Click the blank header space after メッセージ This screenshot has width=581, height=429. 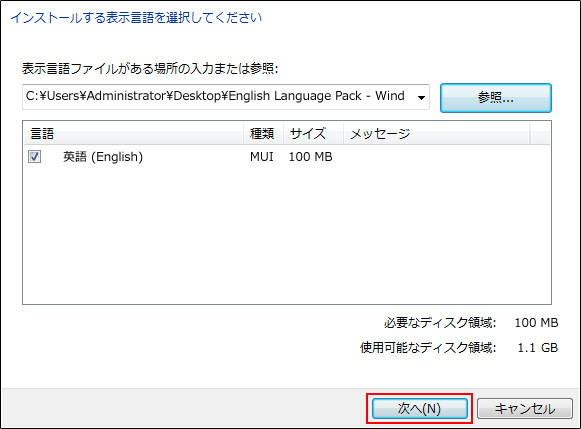pyautogui.click(x=540, y=133)
